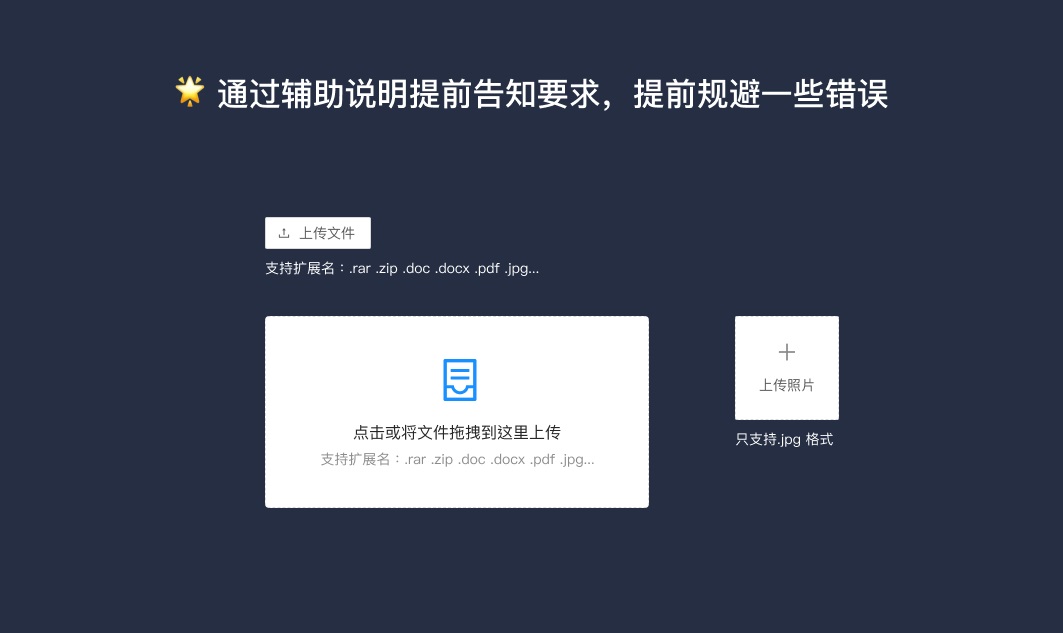The image size is (1063, 633).
Task: Click heading phrase 提前规避一些错误
Action: point(761,94)
